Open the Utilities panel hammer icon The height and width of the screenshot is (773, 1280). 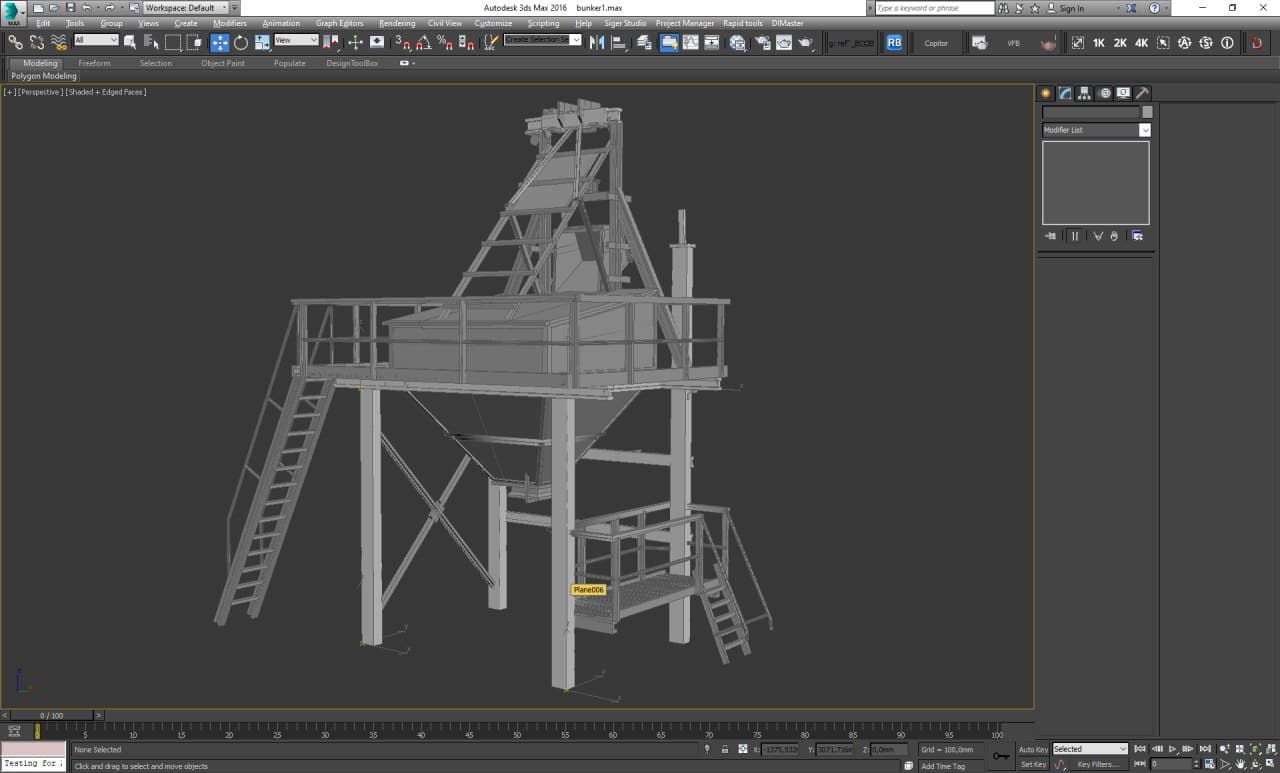point(1142,93)
